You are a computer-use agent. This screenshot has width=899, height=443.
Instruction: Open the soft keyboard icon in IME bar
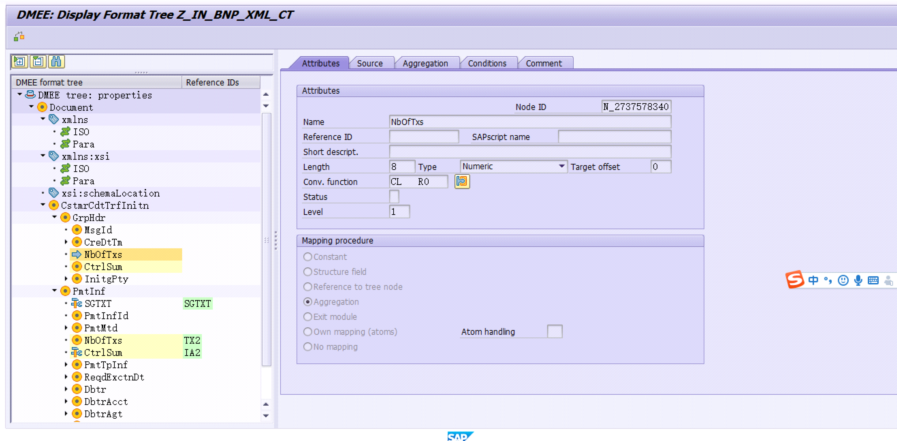click(873, 280)
